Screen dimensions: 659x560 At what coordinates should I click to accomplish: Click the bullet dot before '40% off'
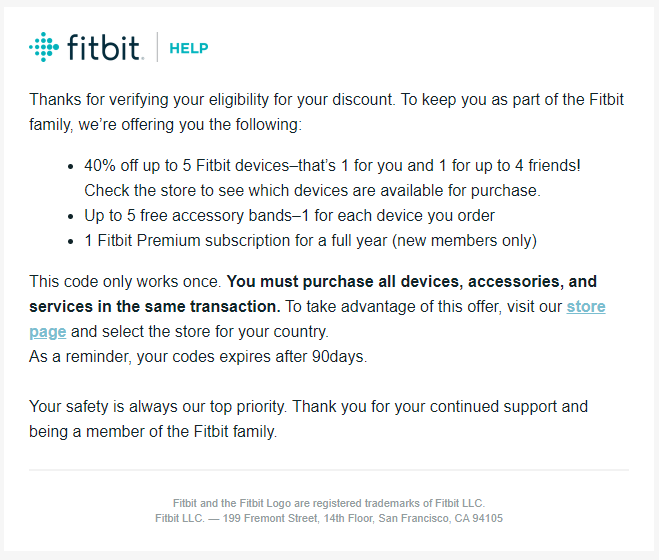point(70,165)
